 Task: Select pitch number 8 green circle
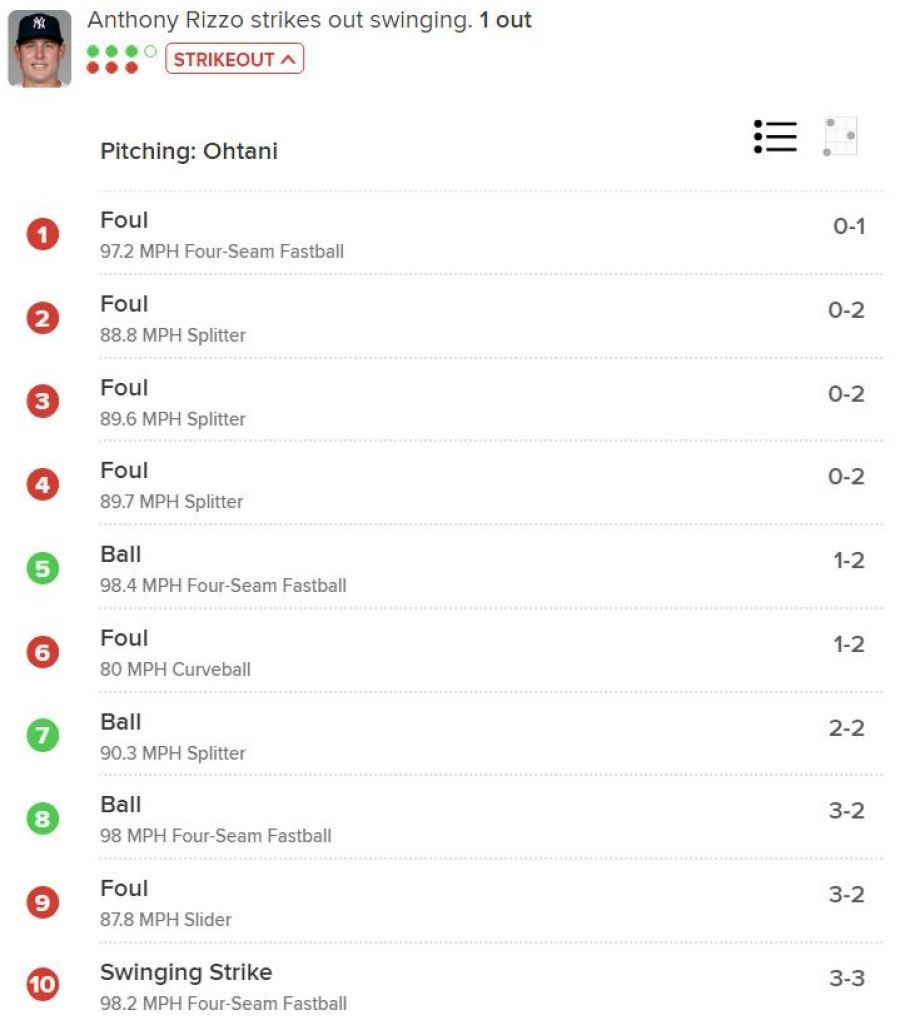click(x=43, y=819)
